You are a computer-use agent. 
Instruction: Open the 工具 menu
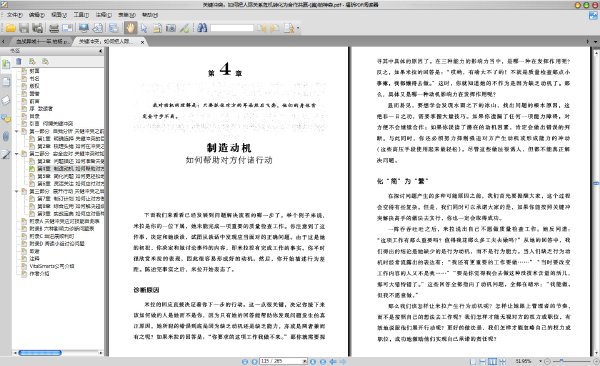(81, 15)
